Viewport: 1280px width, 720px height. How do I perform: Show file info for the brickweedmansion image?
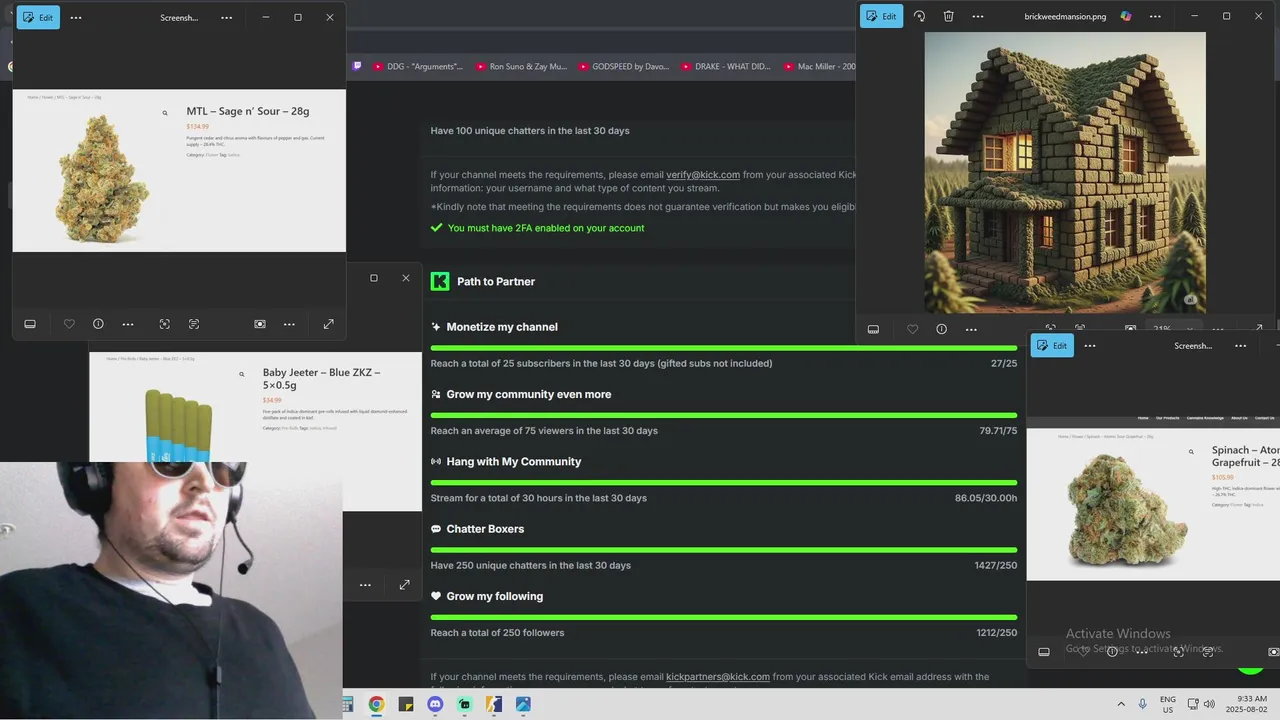[941, 329]
